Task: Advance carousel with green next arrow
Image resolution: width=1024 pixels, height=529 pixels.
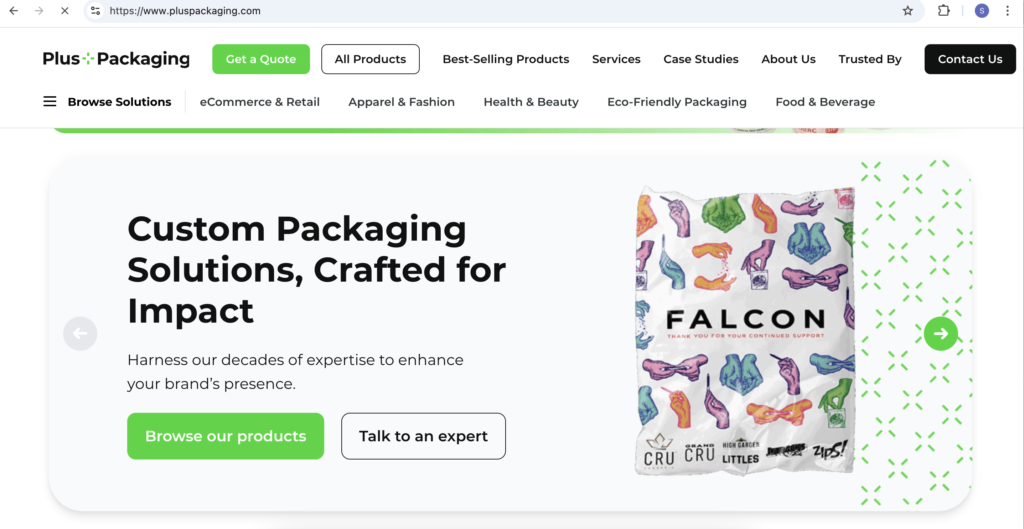Action: [x=940, y=333]
